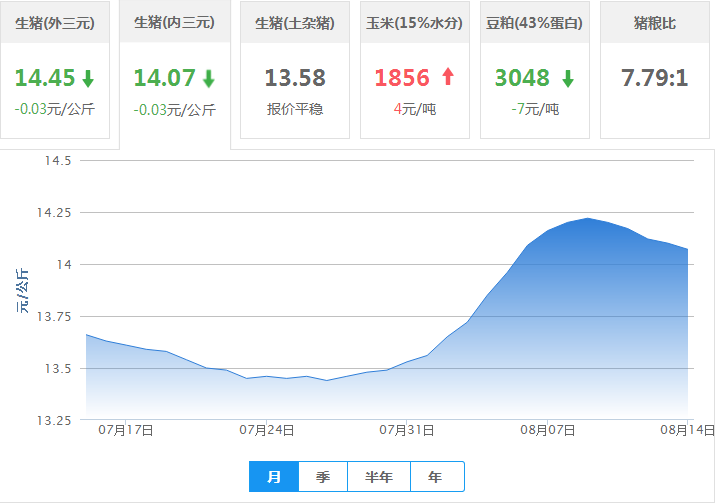Click the 7.79:1 ratio value
Viewport: 716px width, 504px height.
[655, 78]
